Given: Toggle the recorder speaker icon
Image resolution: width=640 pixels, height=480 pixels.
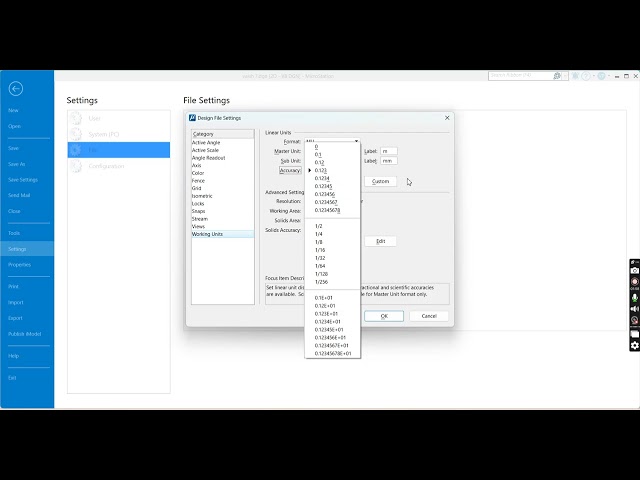Looking at the screenshot, I should point(635,309).
